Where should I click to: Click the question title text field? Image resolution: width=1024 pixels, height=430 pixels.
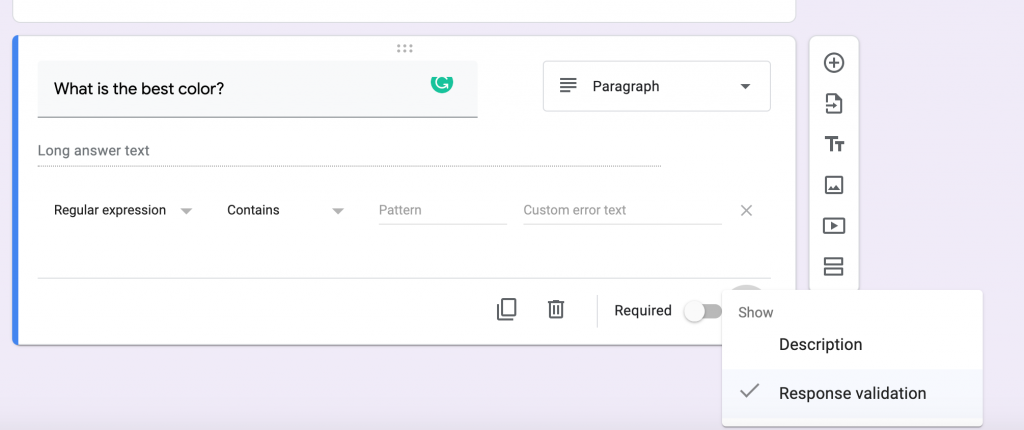pos(257,89)
